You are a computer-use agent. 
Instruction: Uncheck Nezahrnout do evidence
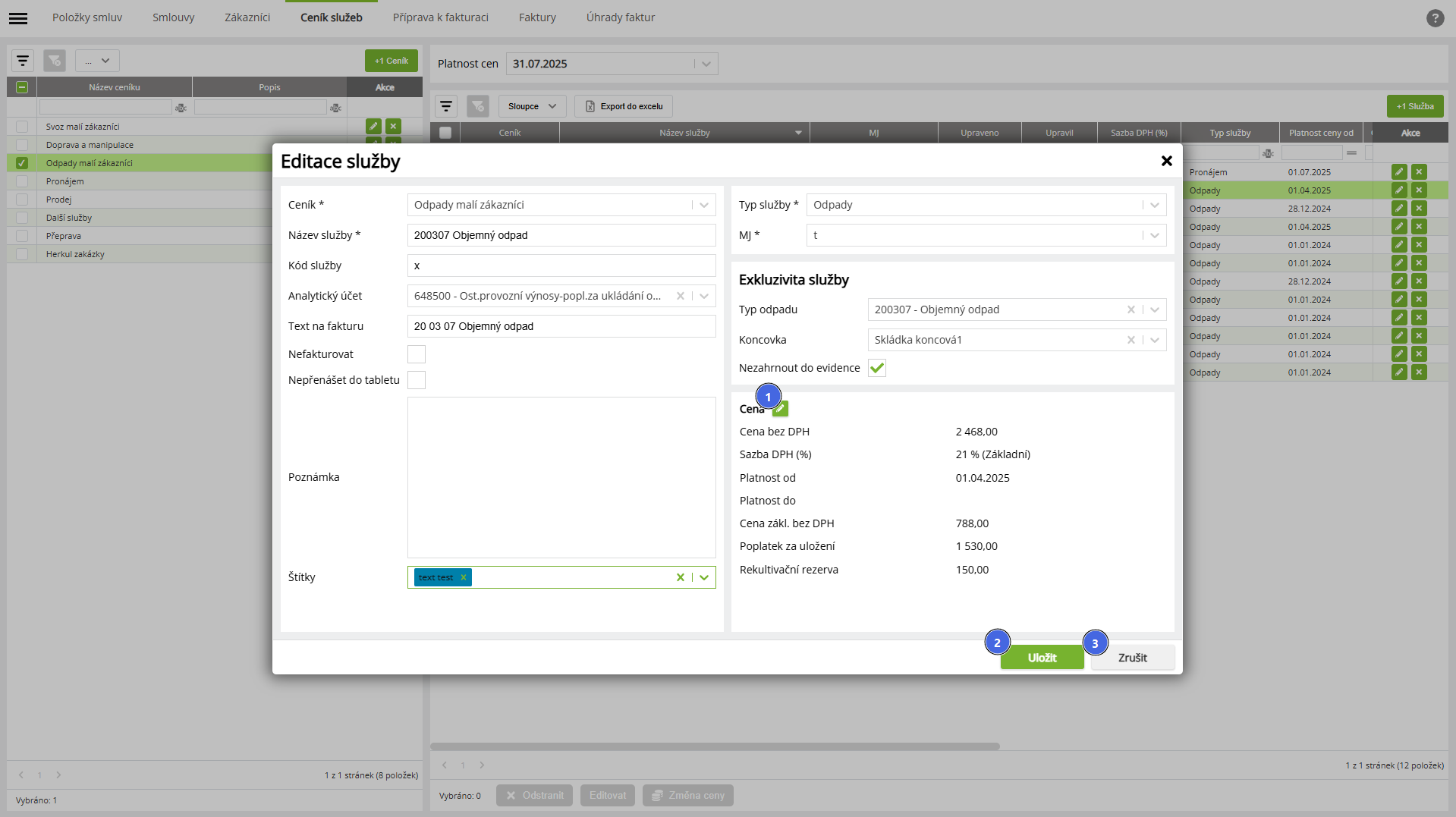click(877, 368)
